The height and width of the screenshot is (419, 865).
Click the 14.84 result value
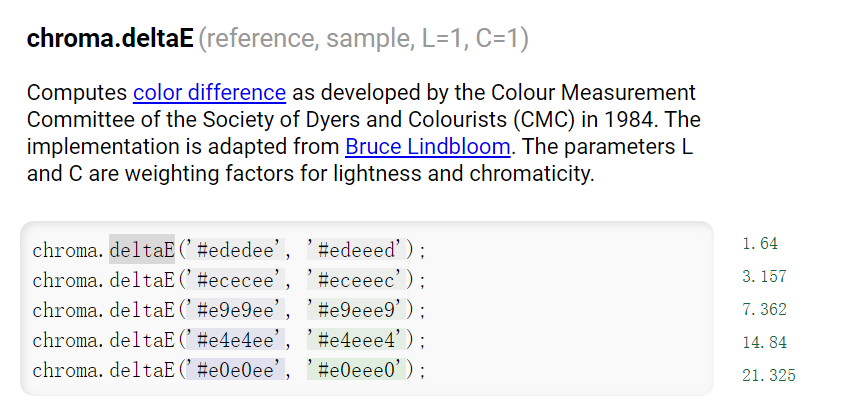pyautogui.click(x=765, y=342)
